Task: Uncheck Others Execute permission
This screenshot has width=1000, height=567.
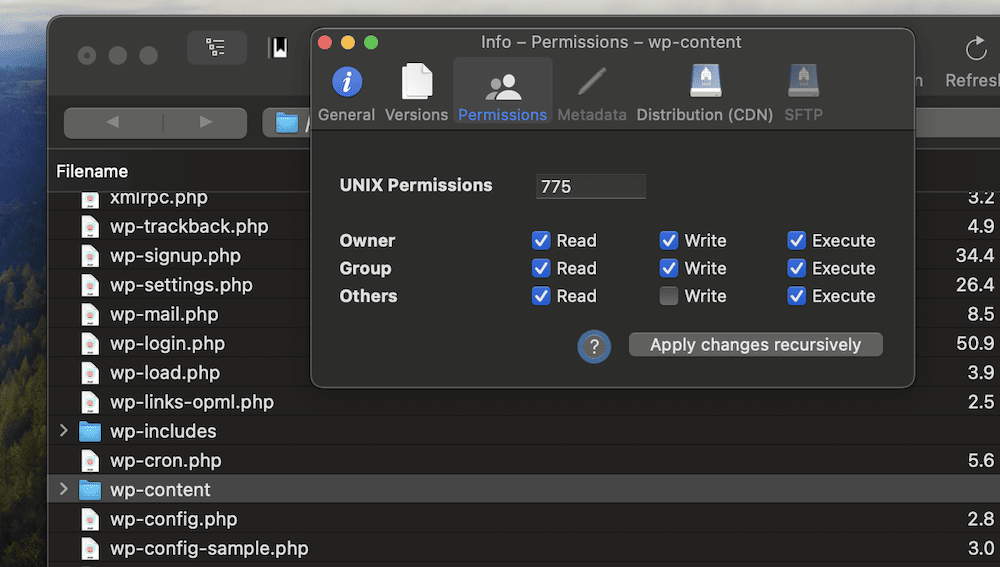Action: pyautogui.click(x=797, y=296)
